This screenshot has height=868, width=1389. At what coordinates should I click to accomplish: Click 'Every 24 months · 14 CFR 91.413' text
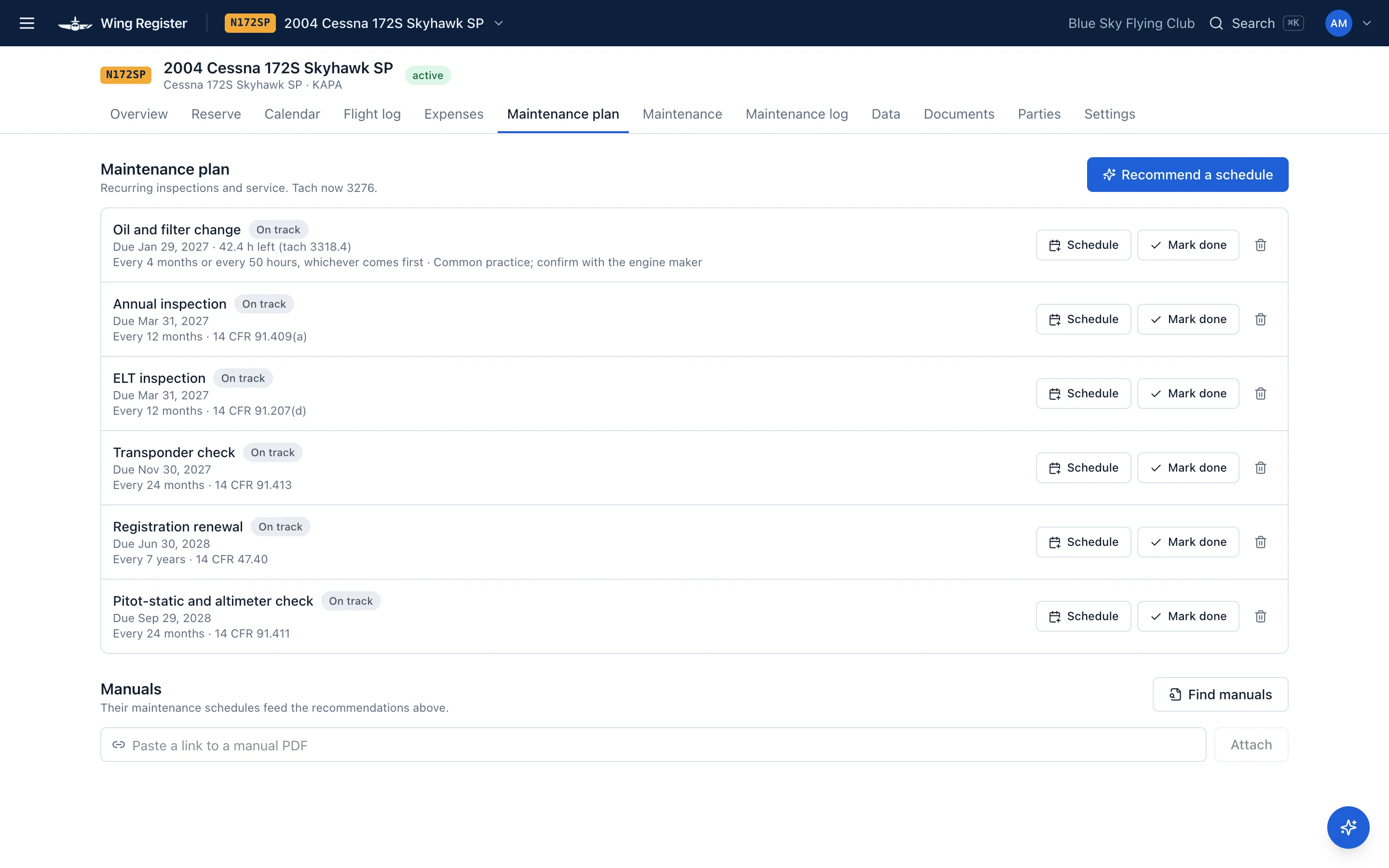tap(202, 485)
